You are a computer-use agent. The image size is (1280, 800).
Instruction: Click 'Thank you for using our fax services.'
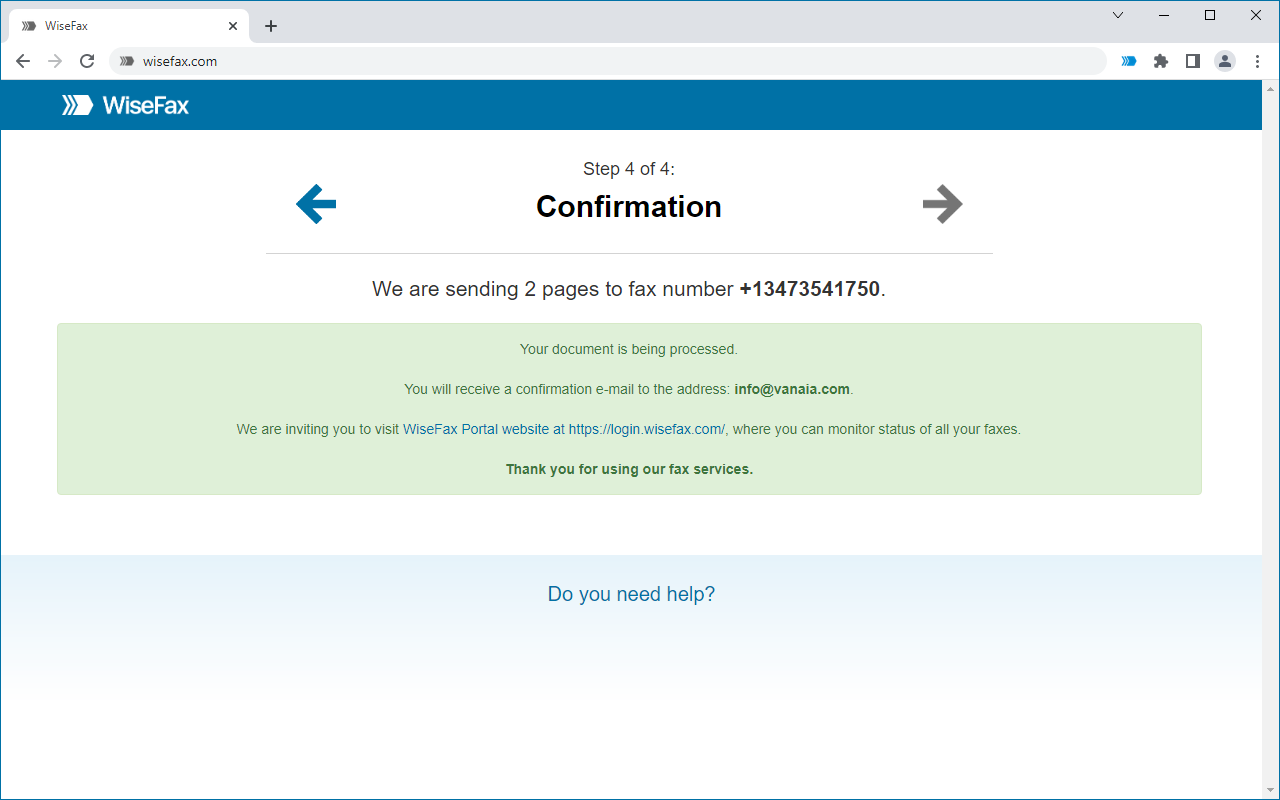629,469
